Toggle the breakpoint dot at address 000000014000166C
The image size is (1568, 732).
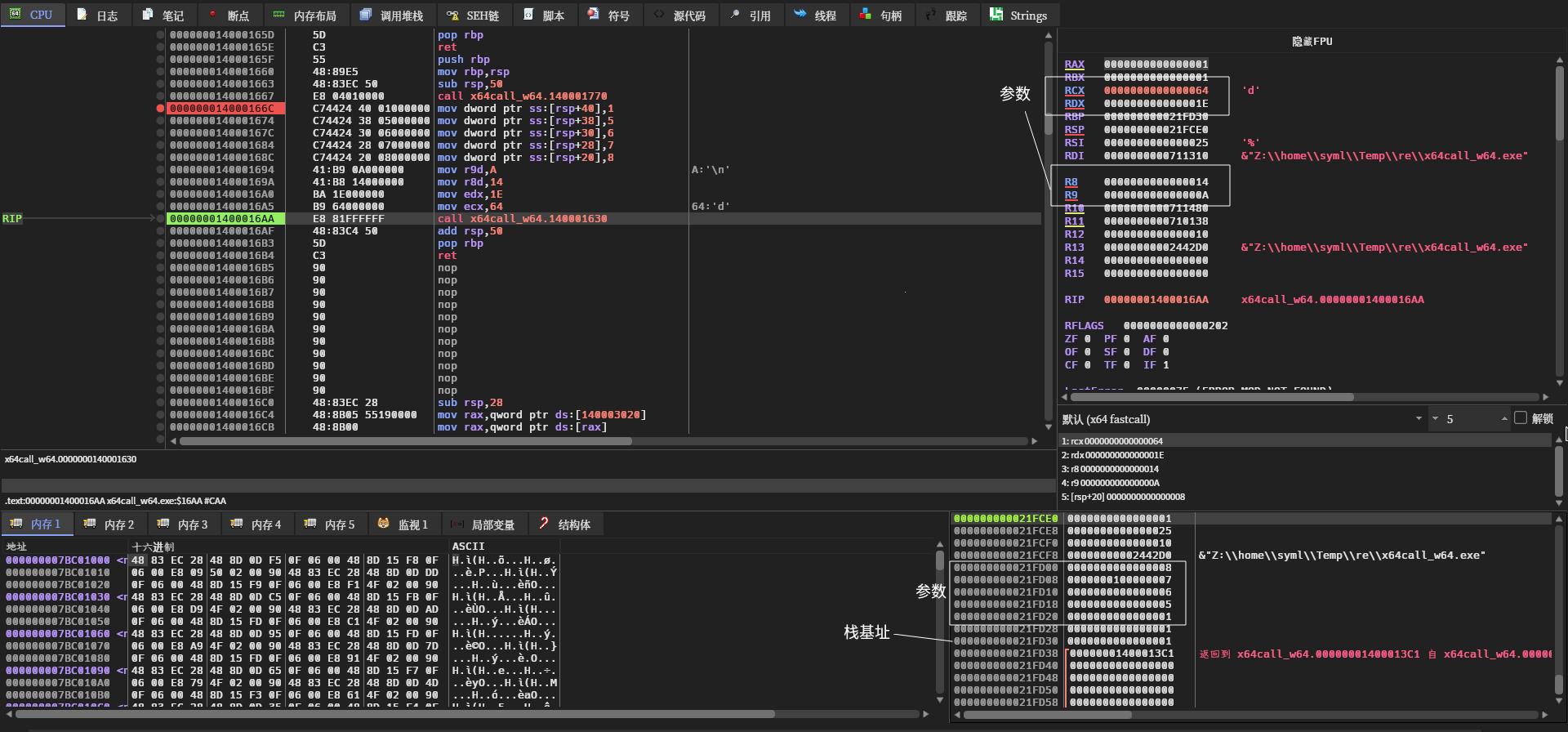pos(160,109)
